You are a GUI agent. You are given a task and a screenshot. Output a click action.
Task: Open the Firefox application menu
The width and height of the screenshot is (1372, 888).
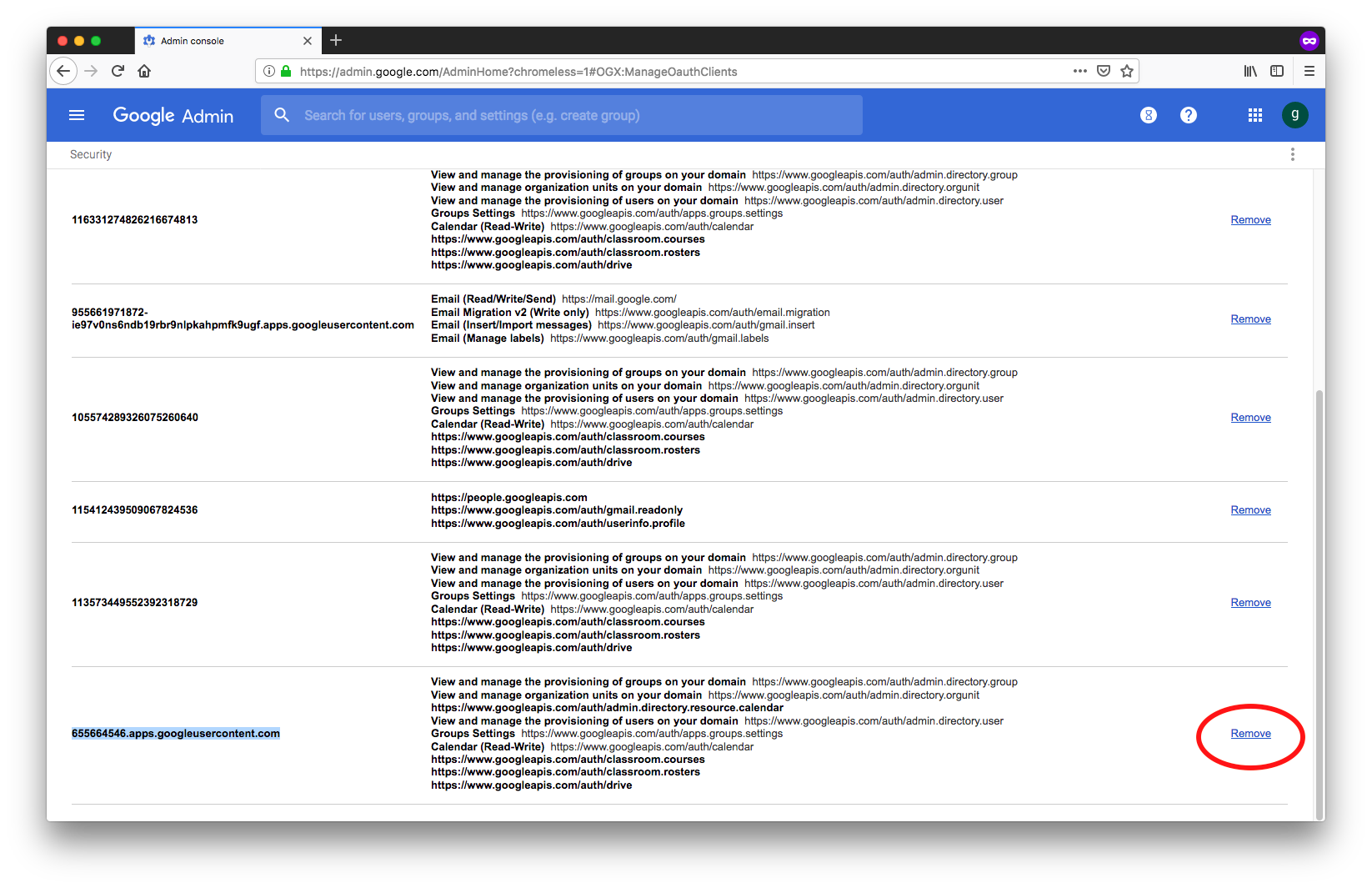1309,72
